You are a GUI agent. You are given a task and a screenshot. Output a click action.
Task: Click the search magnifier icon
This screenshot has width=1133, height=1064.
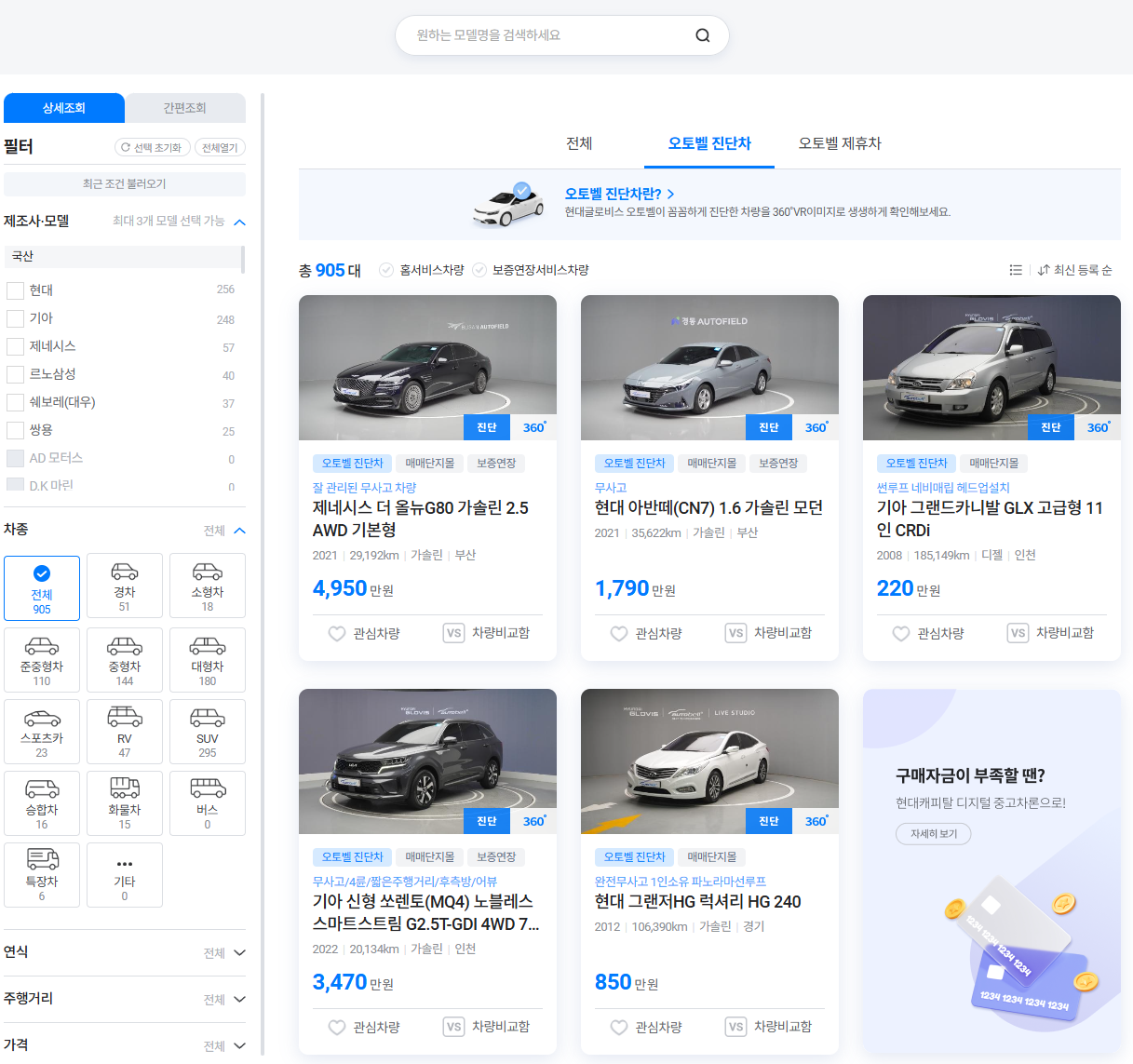click(x=703, y=35)
